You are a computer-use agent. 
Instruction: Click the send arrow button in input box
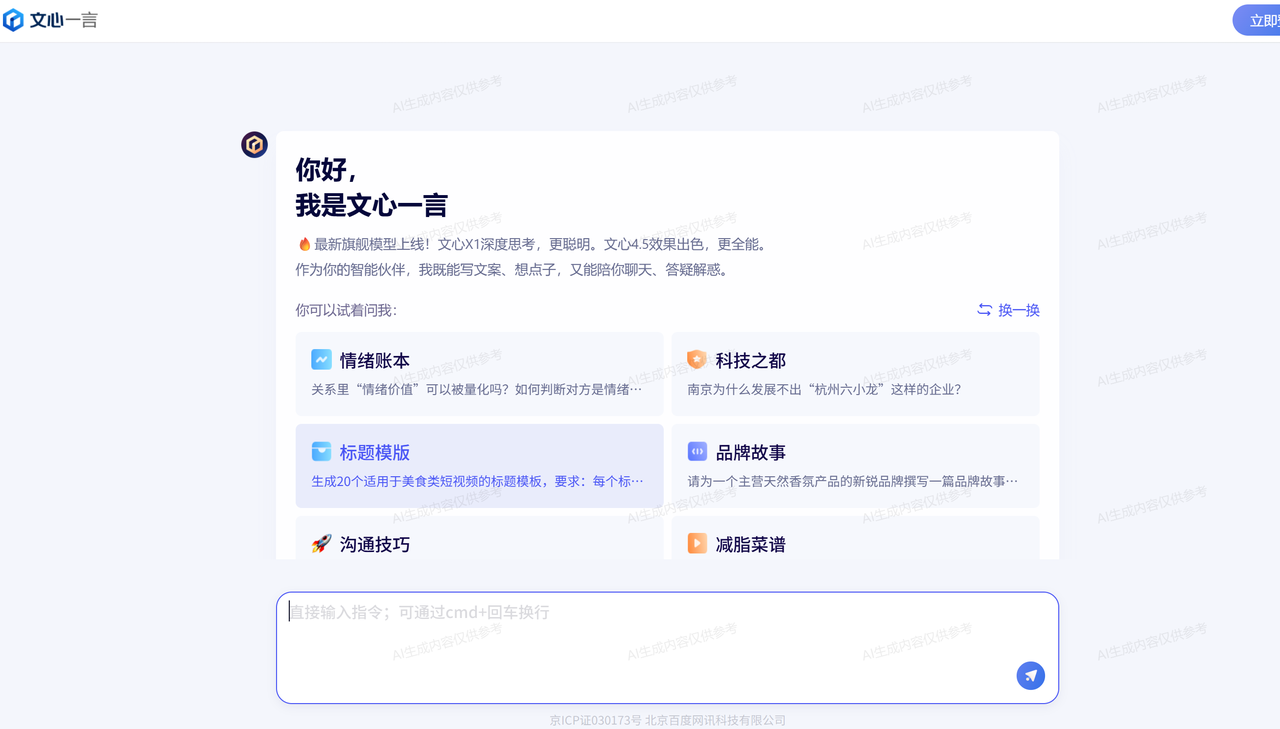[1030, 676]
